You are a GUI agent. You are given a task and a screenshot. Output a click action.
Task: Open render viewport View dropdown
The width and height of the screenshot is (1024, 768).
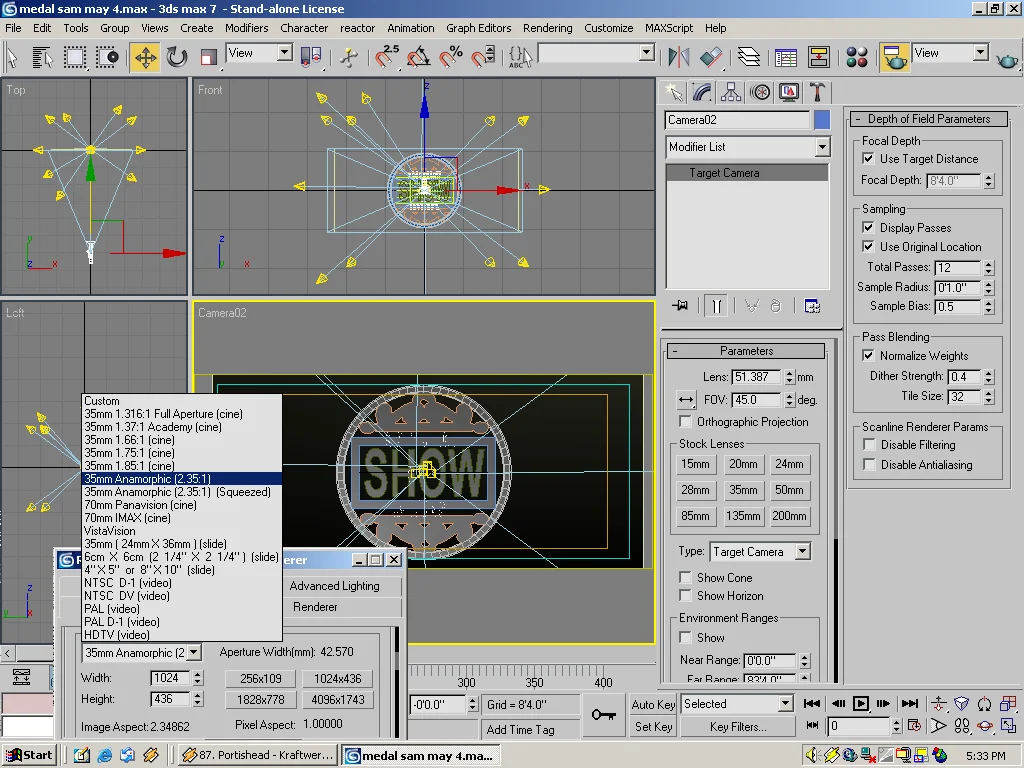950,53
